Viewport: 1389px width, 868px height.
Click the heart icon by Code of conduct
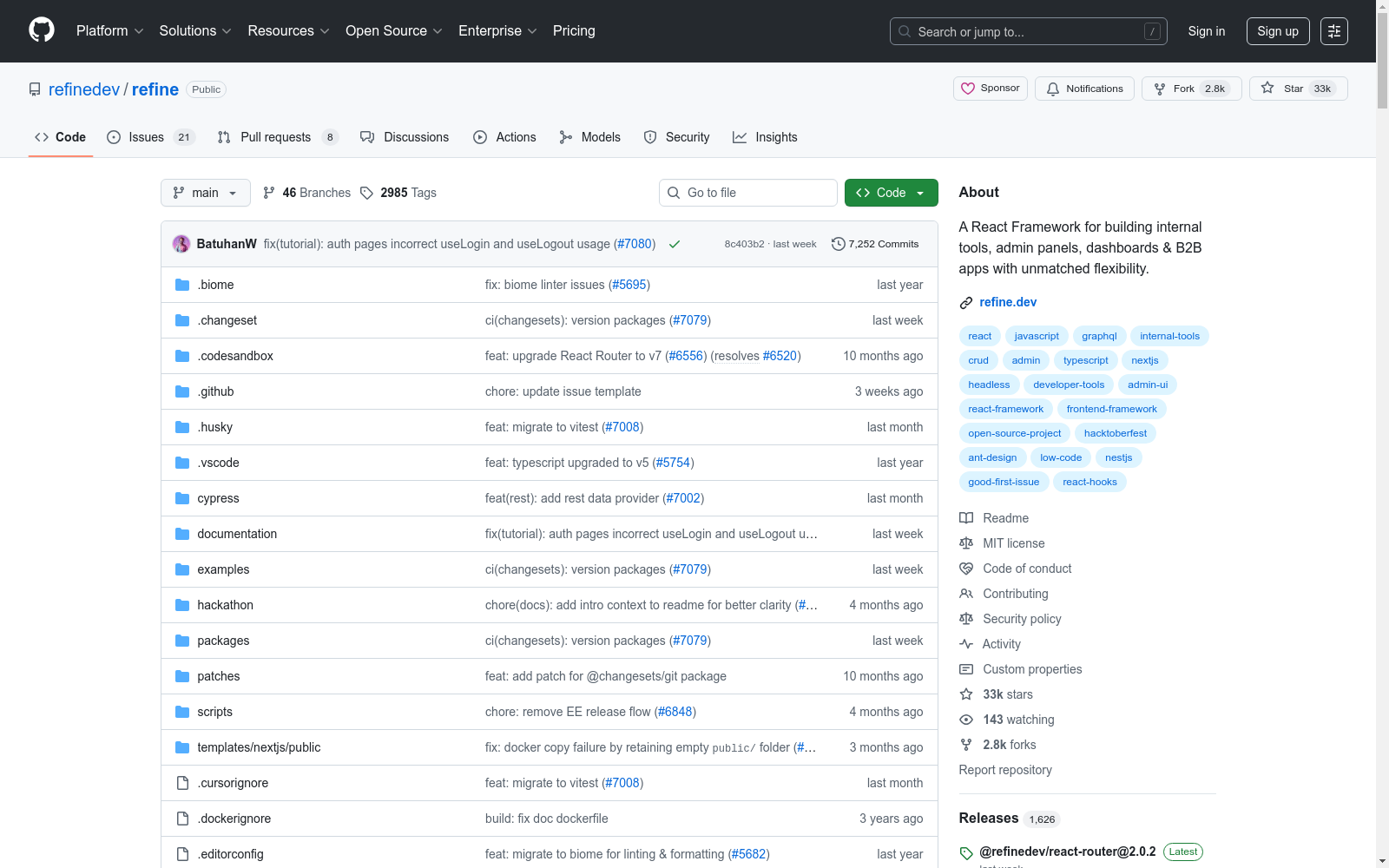click(x=966, y=569)
